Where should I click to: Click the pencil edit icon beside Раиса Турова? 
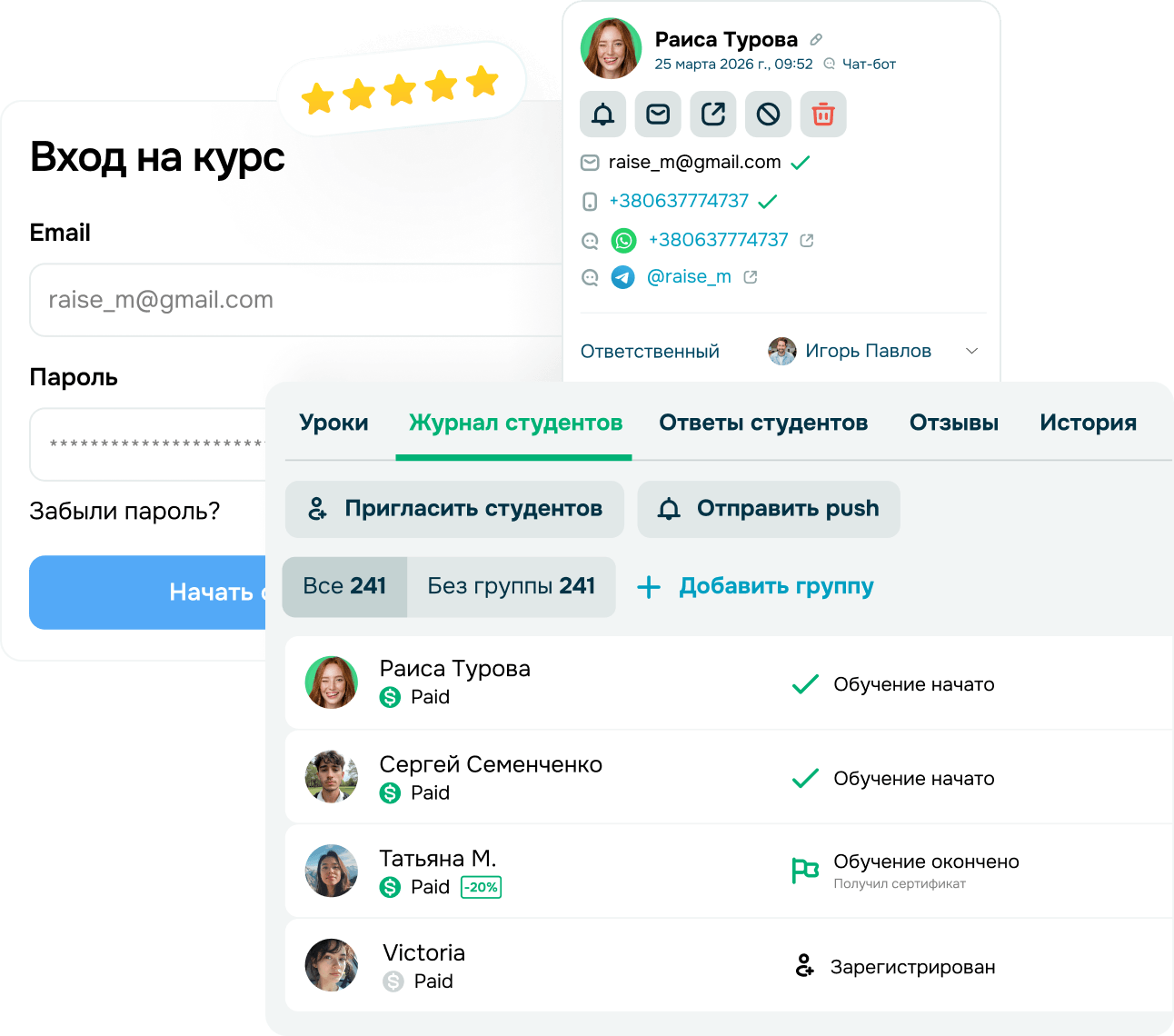[x=816, y=39]
